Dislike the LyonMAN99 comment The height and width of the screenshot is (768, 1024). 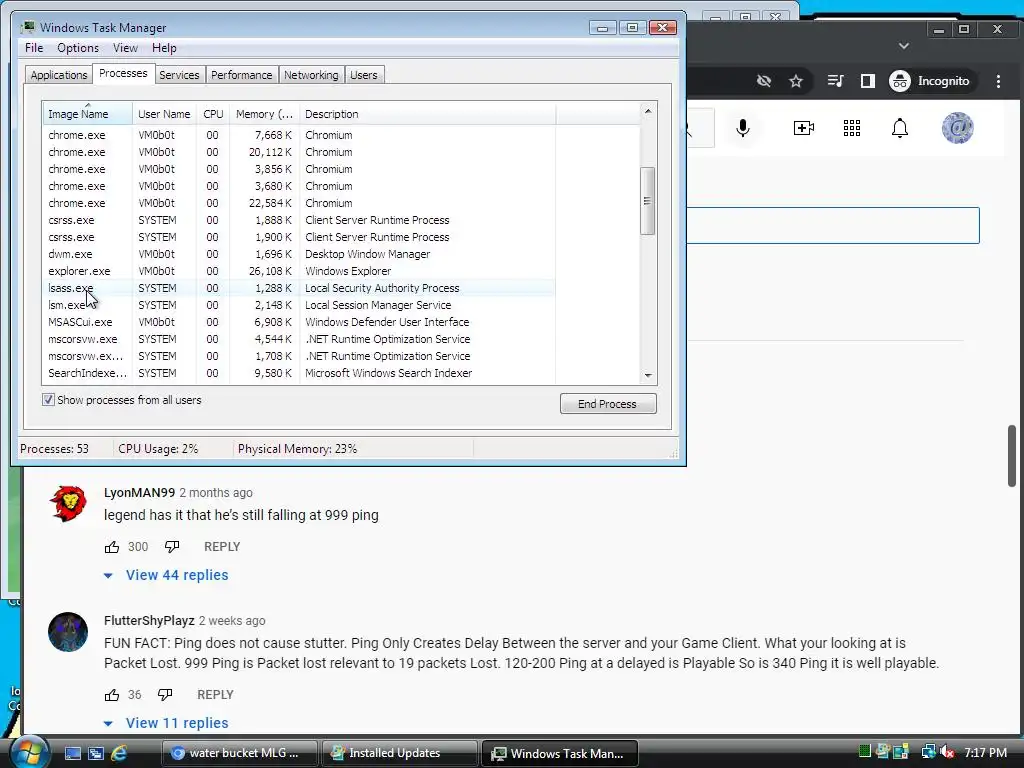tap(172, 547)
